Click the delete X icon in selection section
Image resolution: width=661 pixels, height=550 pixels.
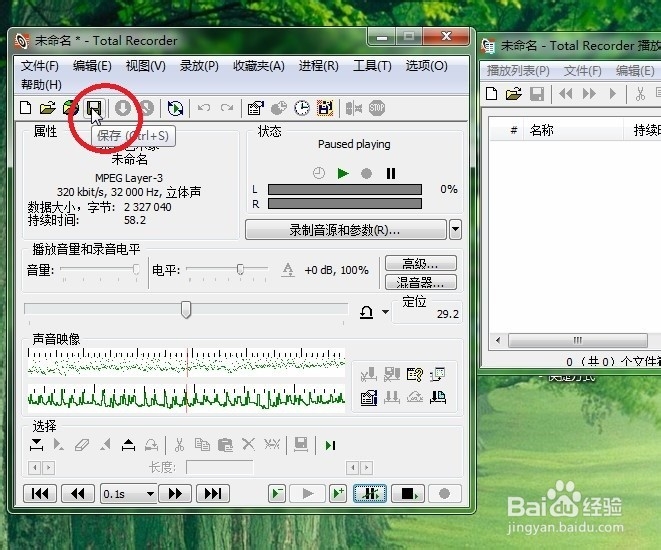248,444
